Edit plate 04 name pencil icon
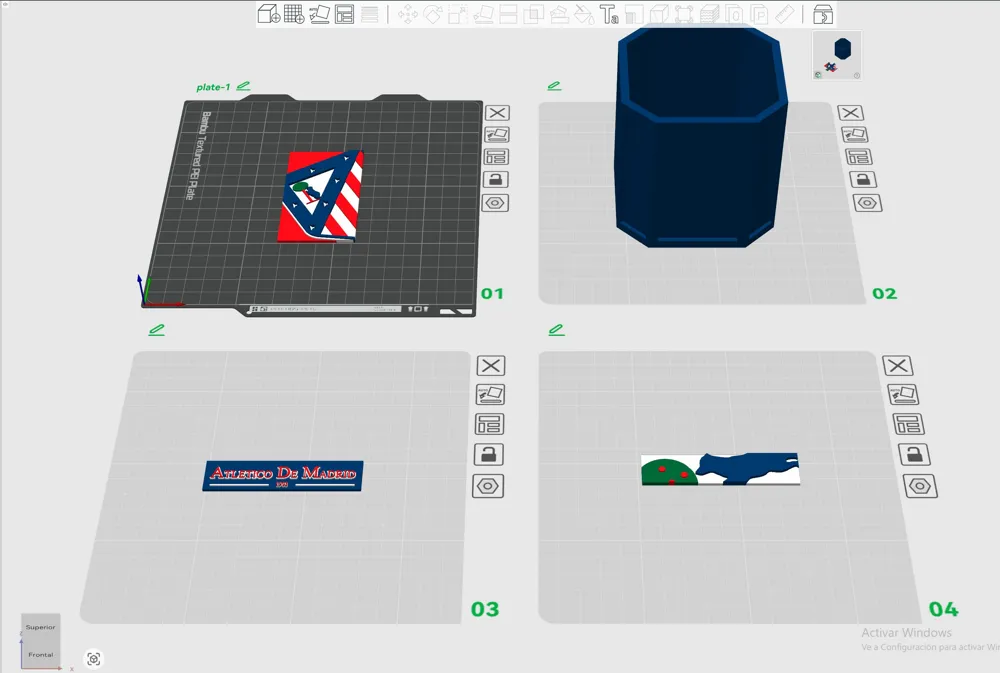 (557, 330)
